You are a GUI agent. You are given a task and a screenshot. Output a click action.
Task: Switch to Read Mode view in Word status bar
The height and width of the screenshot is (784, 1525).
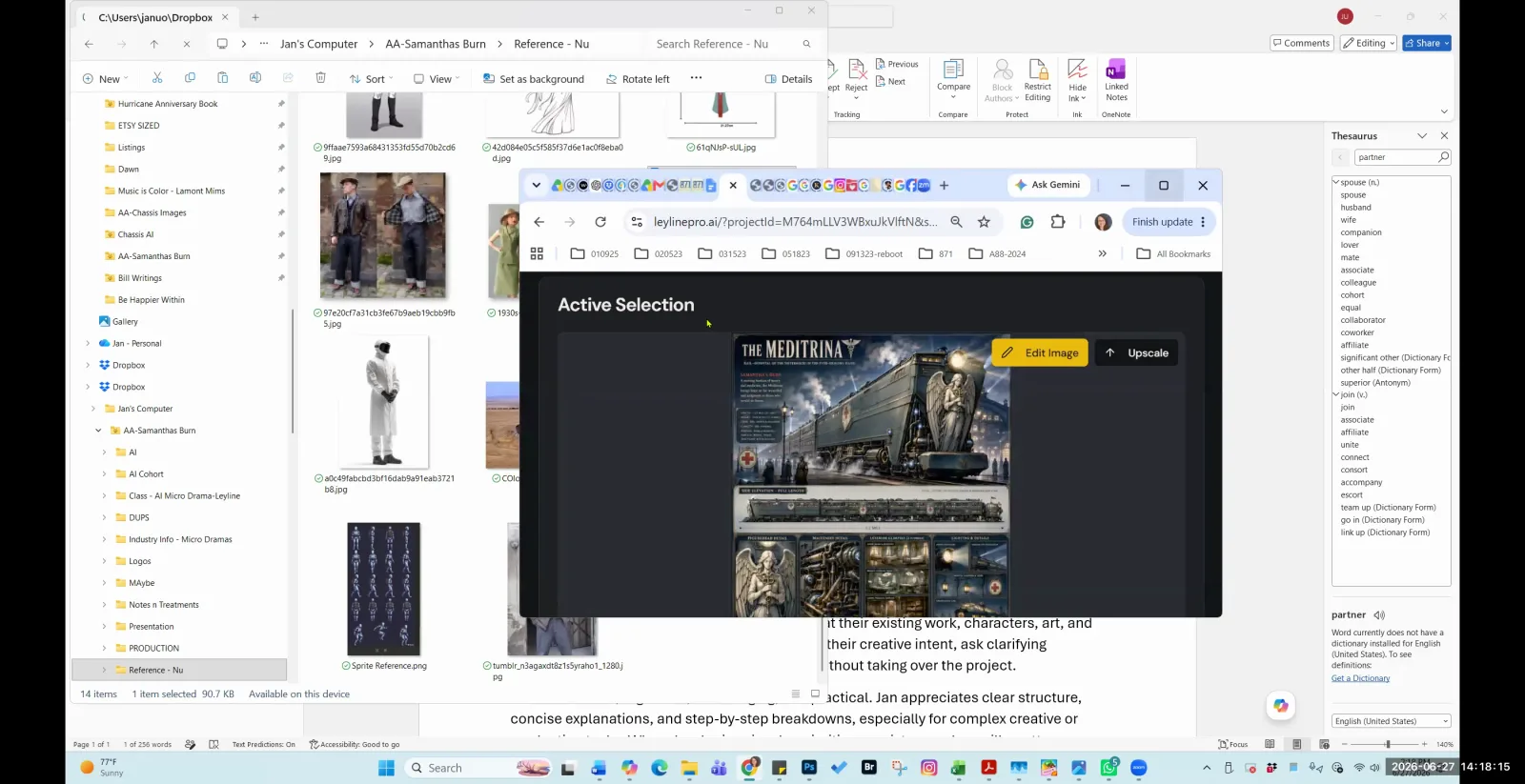tap(1270, 744)
